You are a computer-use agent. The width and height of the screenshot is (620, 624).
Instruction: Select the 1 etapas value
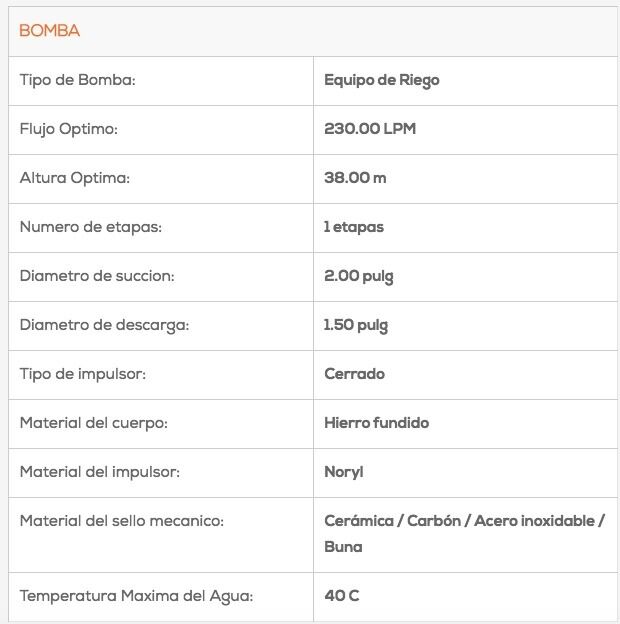coord(354,227)
